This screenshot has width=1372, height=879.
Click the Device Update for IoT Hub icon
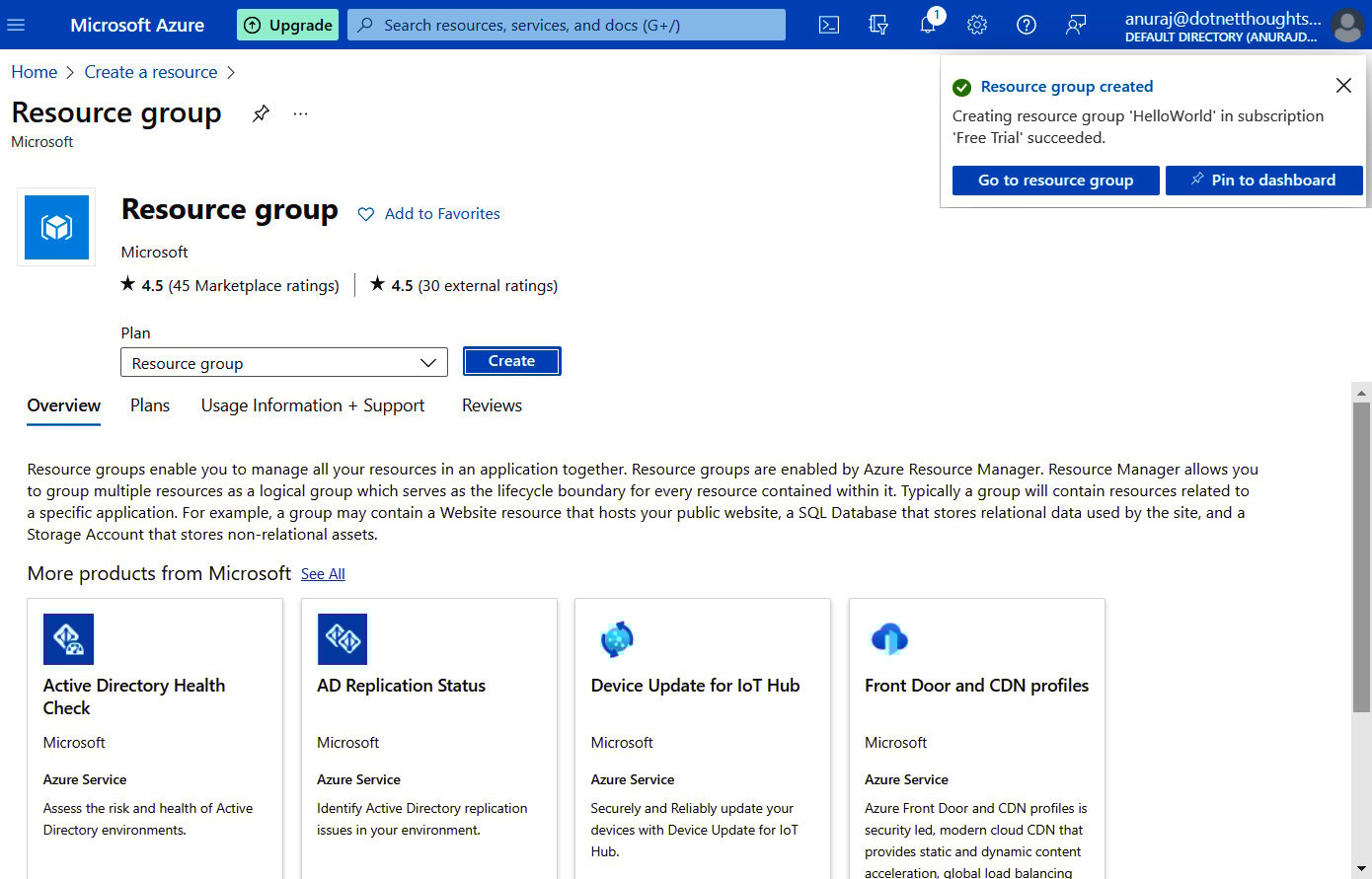click(617, 639)
